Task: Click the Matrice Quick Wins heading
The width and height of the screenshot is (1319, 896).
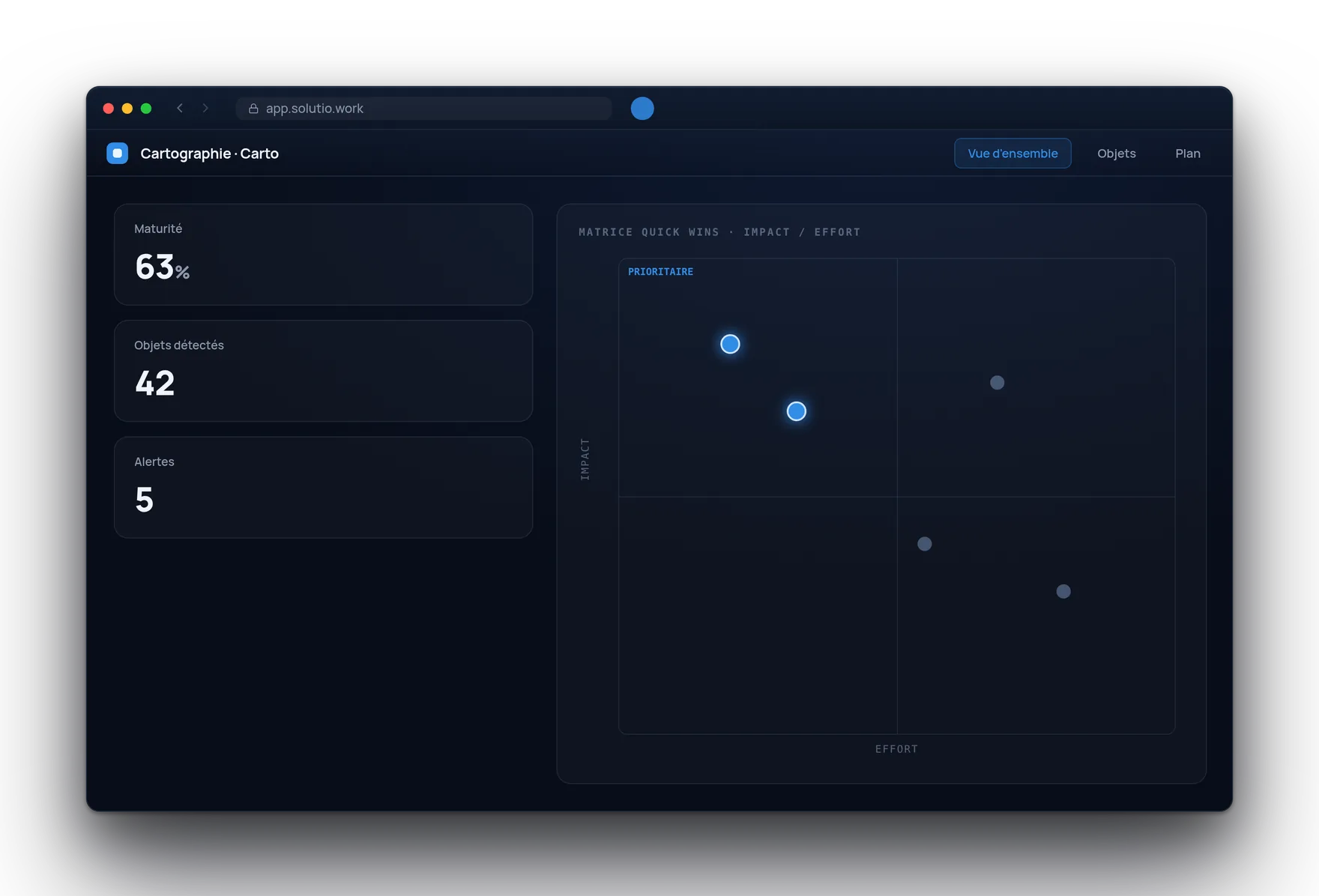Action: click(719, 232)
